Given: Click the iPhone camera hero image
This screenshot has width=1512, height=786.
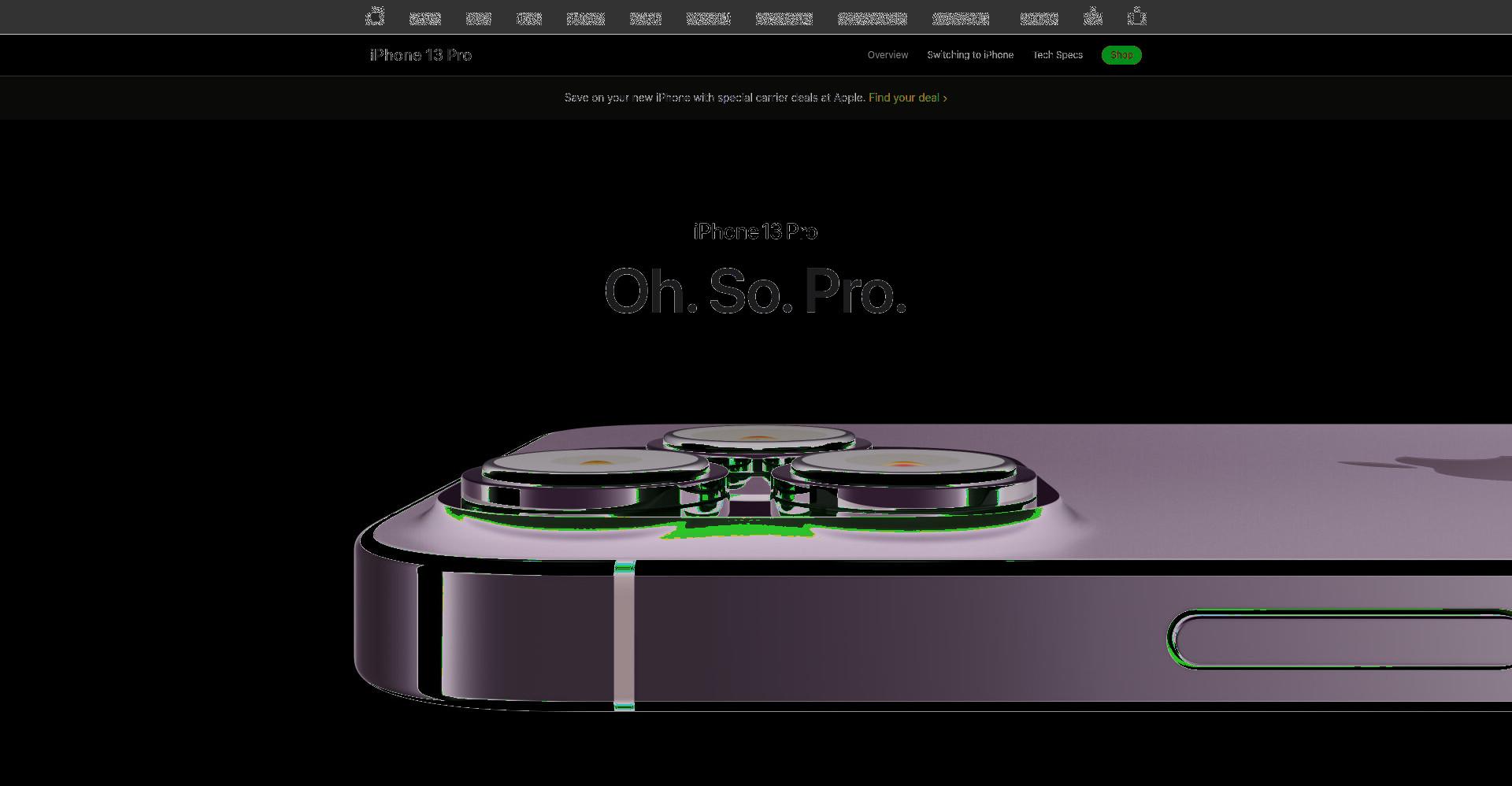Looking at the screenshot, I should point(933,567).
